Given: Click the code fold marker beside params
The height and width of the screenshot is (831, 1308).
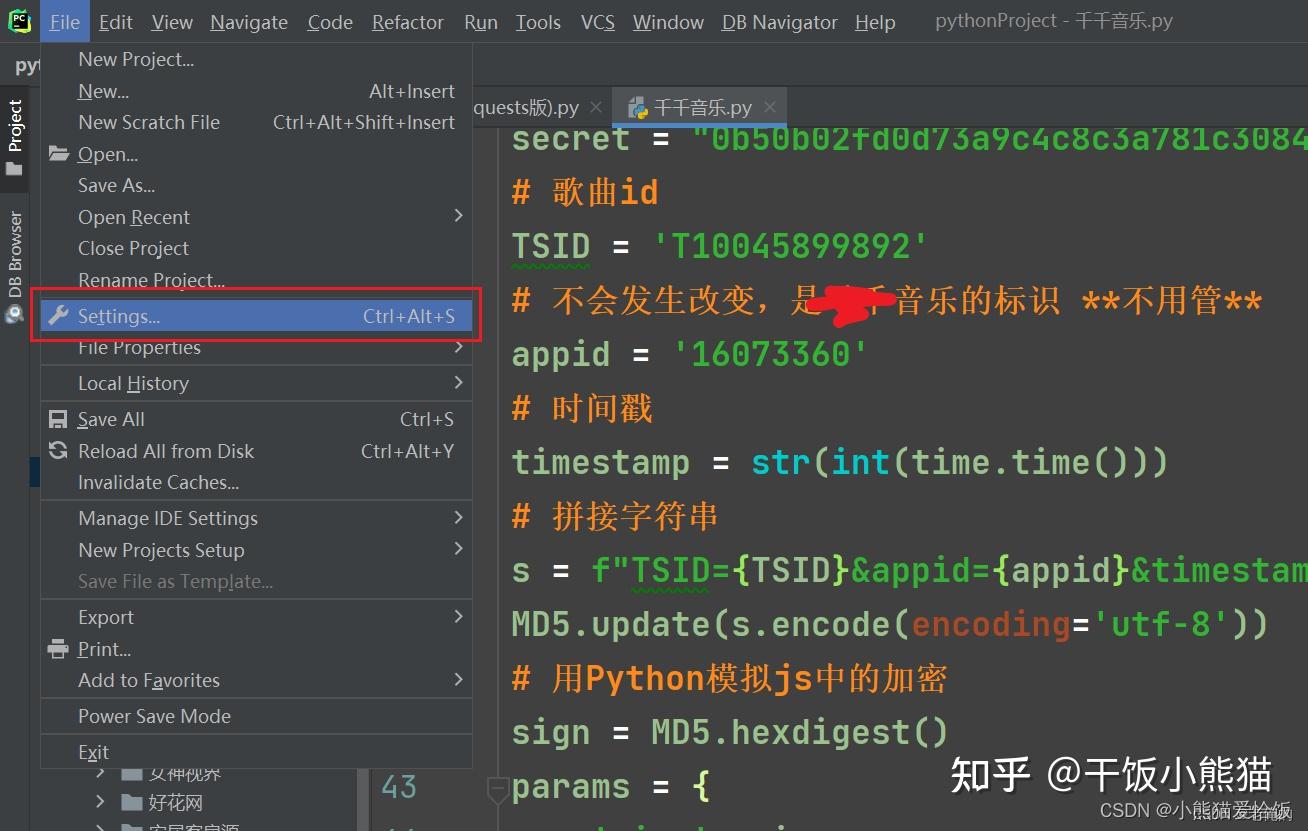Looking at the screenshot, I should [497, 788].
